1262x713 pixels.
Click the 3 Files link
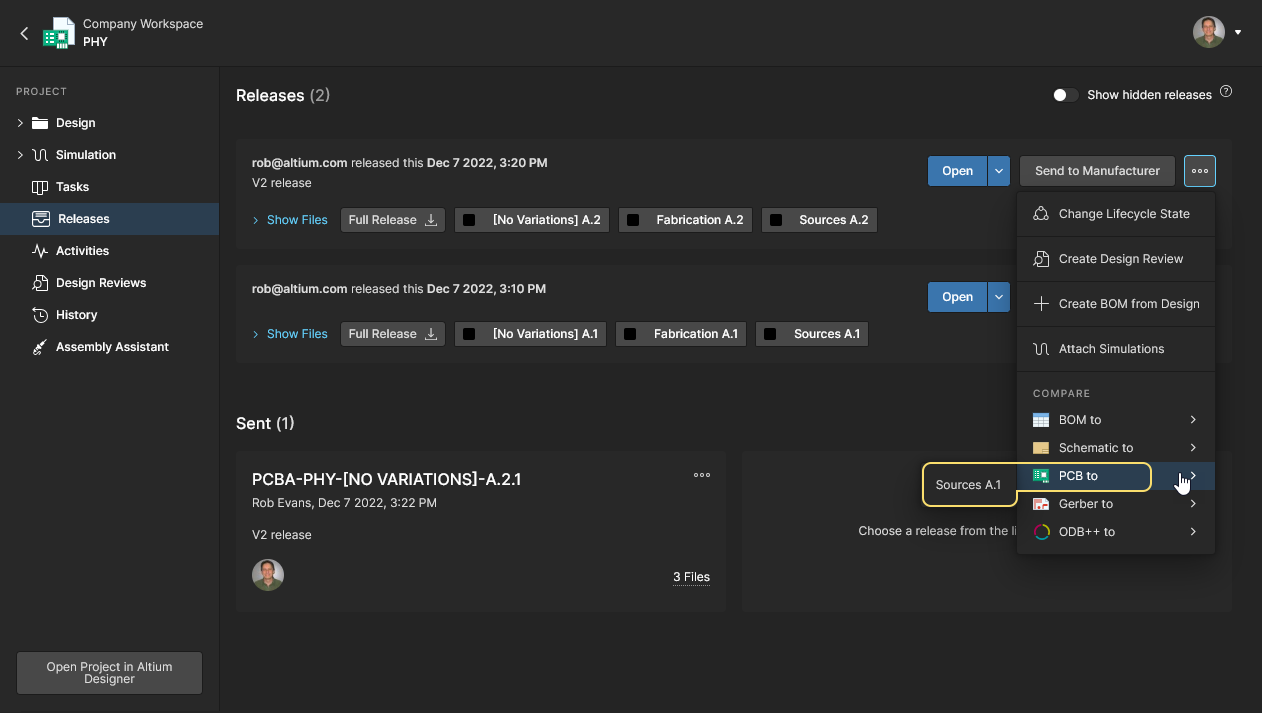tap(691, 577)
